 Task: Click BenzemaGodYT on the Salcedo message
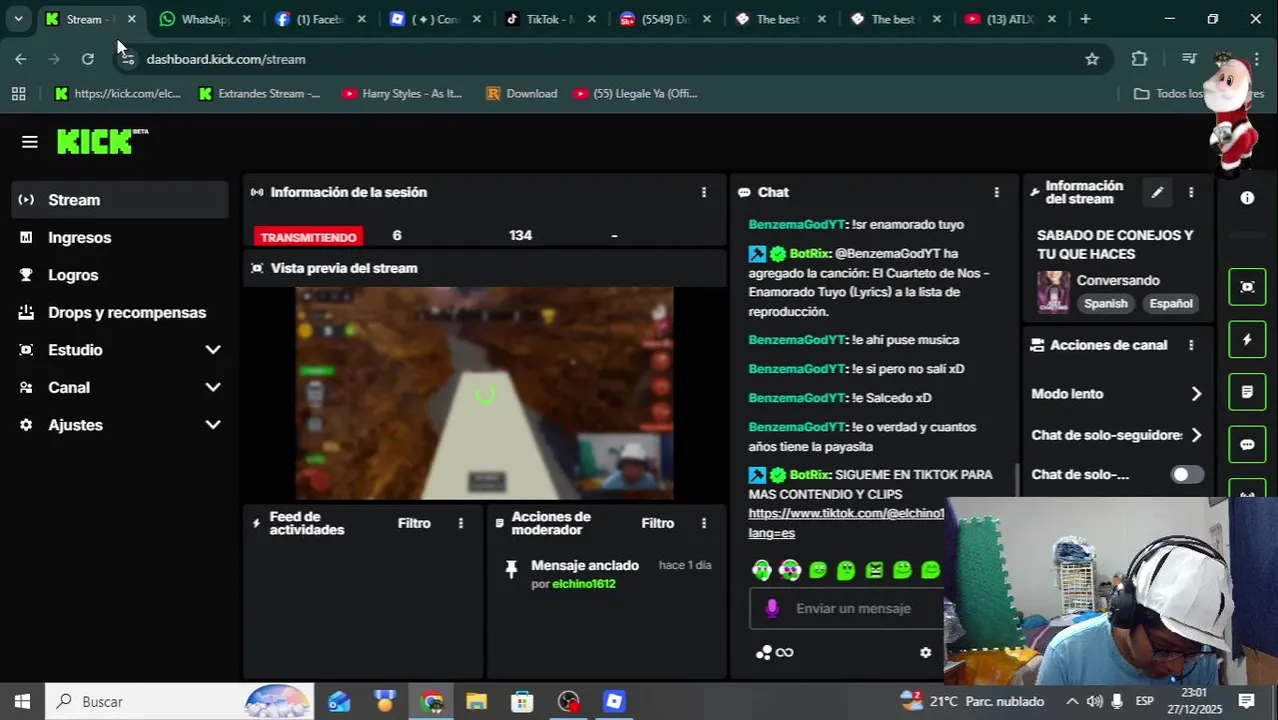tap(797, 398)
